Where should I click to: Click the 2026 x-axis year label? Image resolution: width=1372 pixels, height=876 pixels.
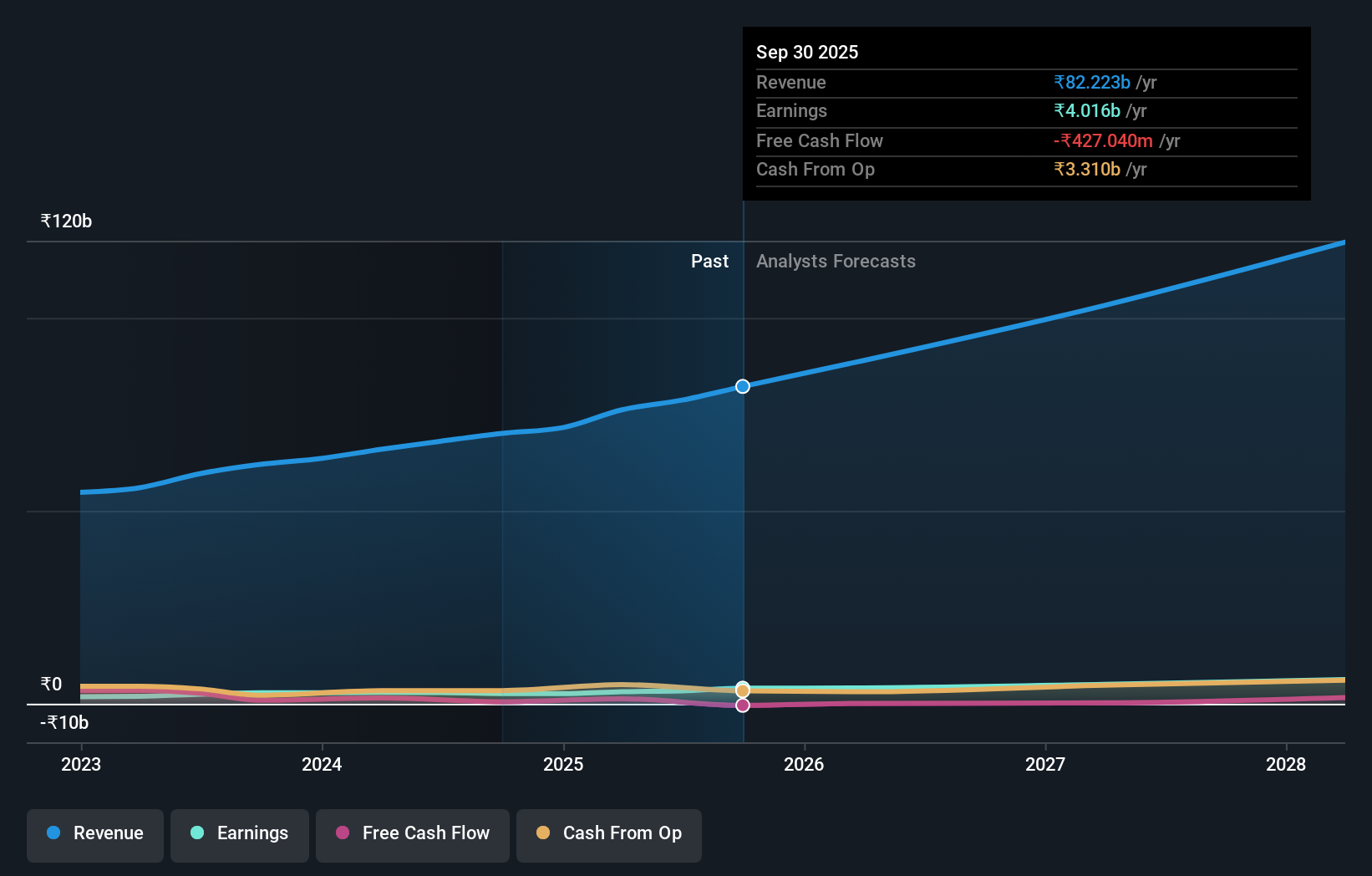pyautogui.click(x=804, y=764)
